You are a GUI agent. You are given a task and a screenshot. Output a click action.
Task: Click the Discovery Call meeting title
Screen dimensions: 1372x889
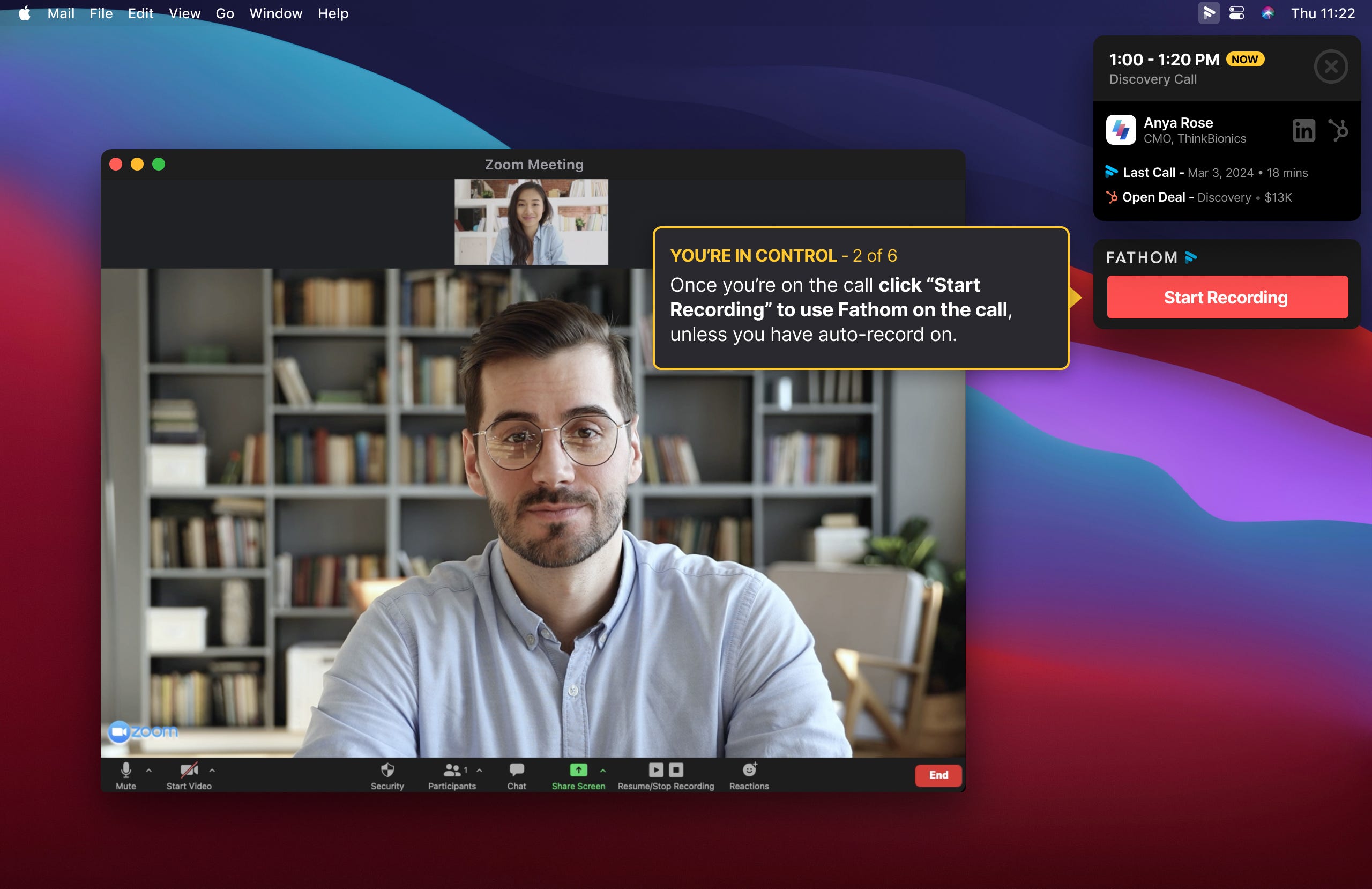pos(1152,79)
